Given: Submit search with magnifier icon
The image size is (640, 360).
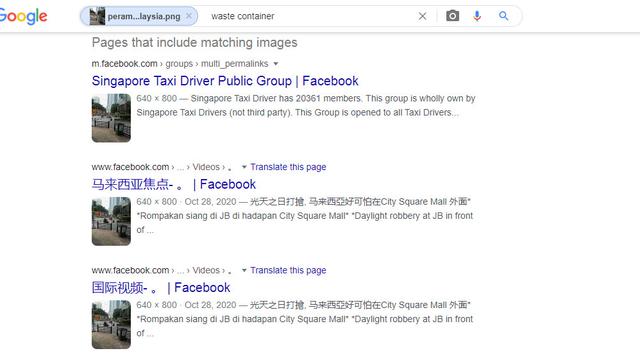Looking at the screenshot, I should 504,16.
